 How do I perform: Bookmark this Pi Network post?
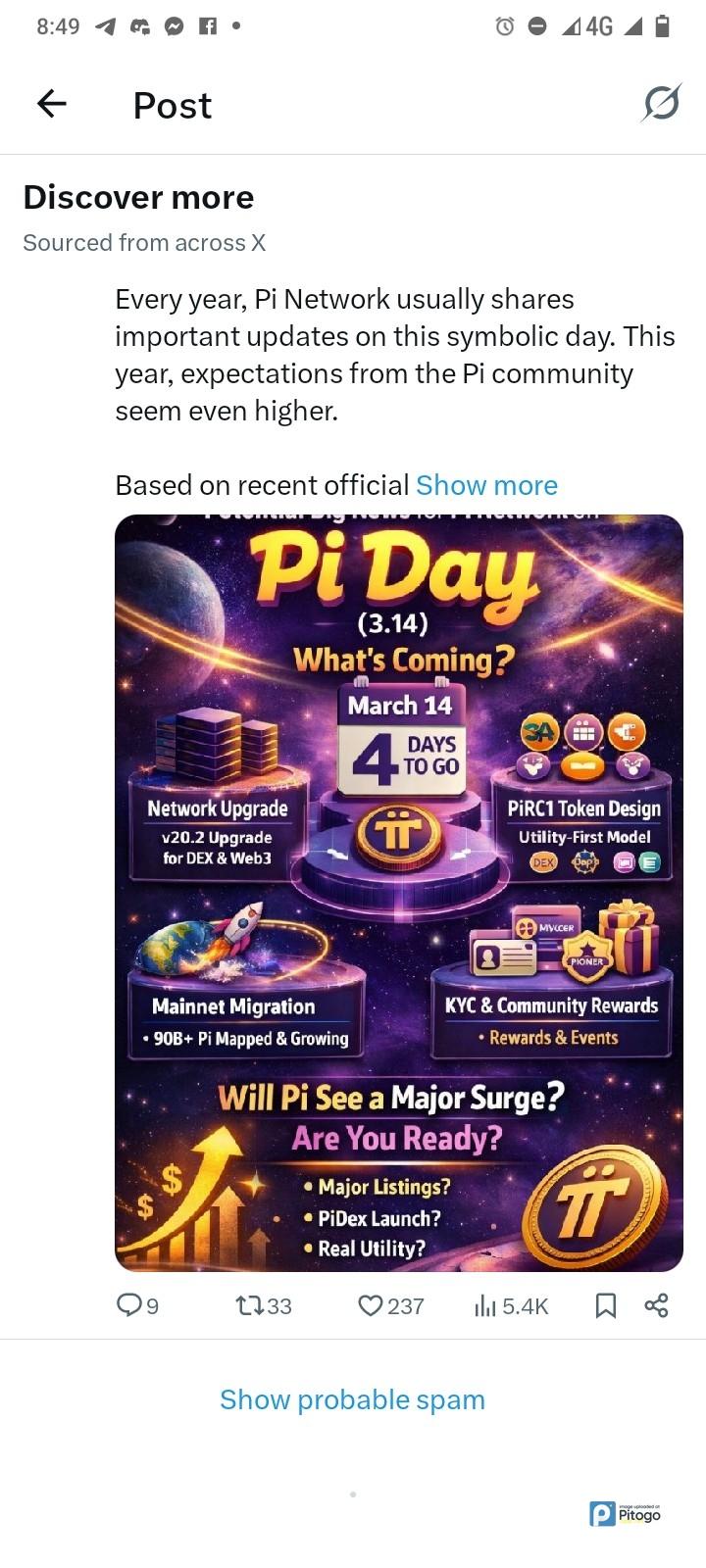(606, 1304)
